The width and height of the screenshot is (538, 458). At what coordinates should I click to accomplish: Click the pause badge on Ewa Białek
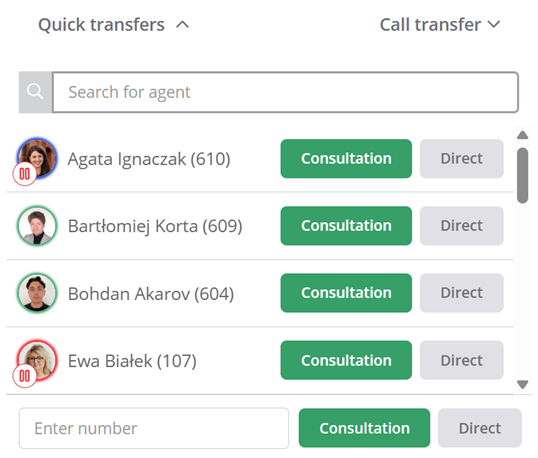(x=24, y=376)
